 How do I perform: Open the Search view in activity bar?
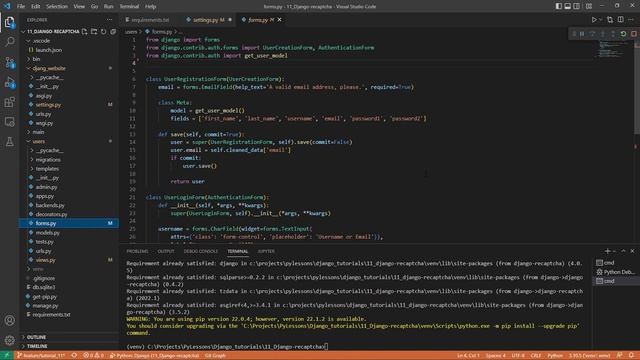tap(9, 42)
